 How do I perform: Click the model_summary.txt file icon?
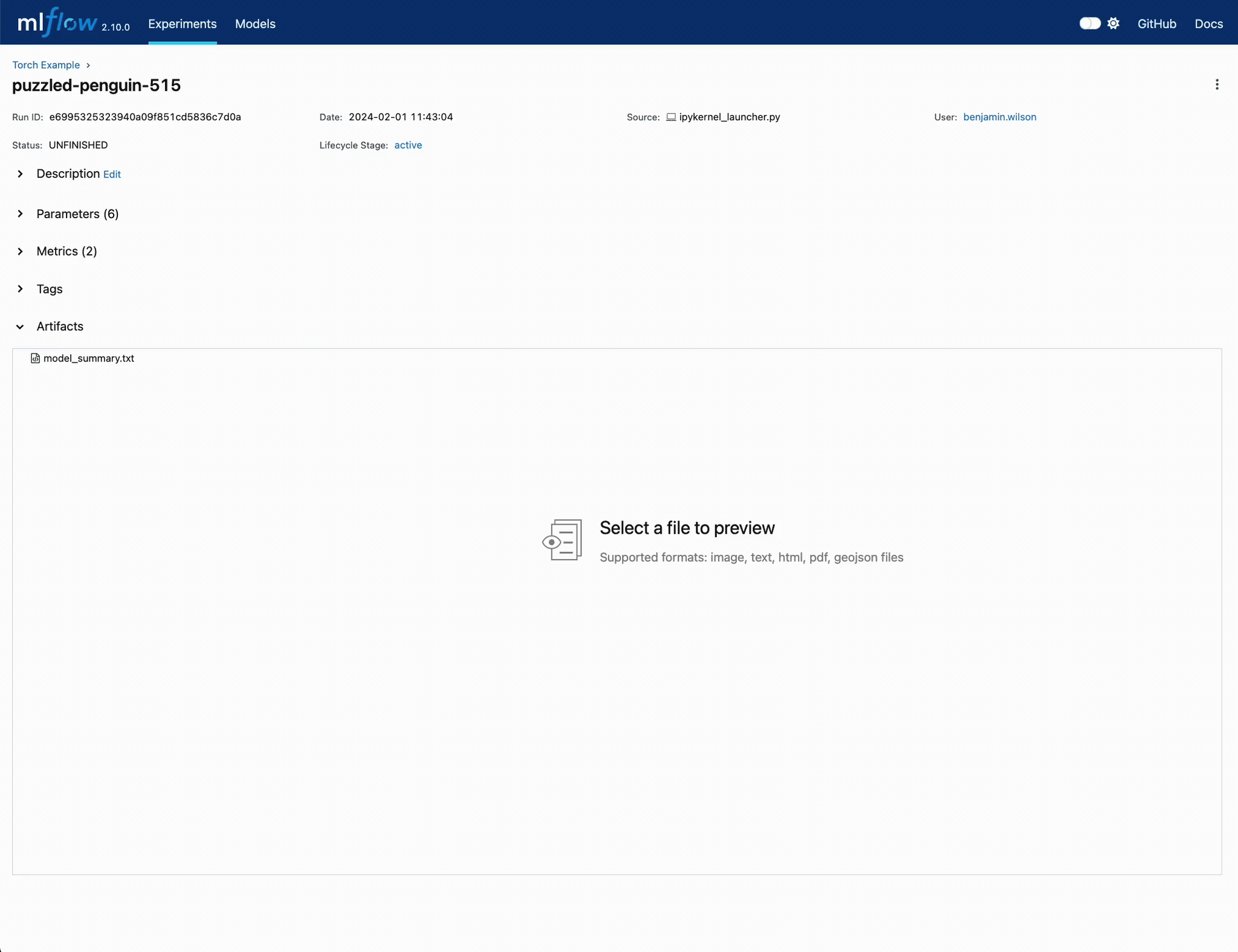[x=35, y=358]
